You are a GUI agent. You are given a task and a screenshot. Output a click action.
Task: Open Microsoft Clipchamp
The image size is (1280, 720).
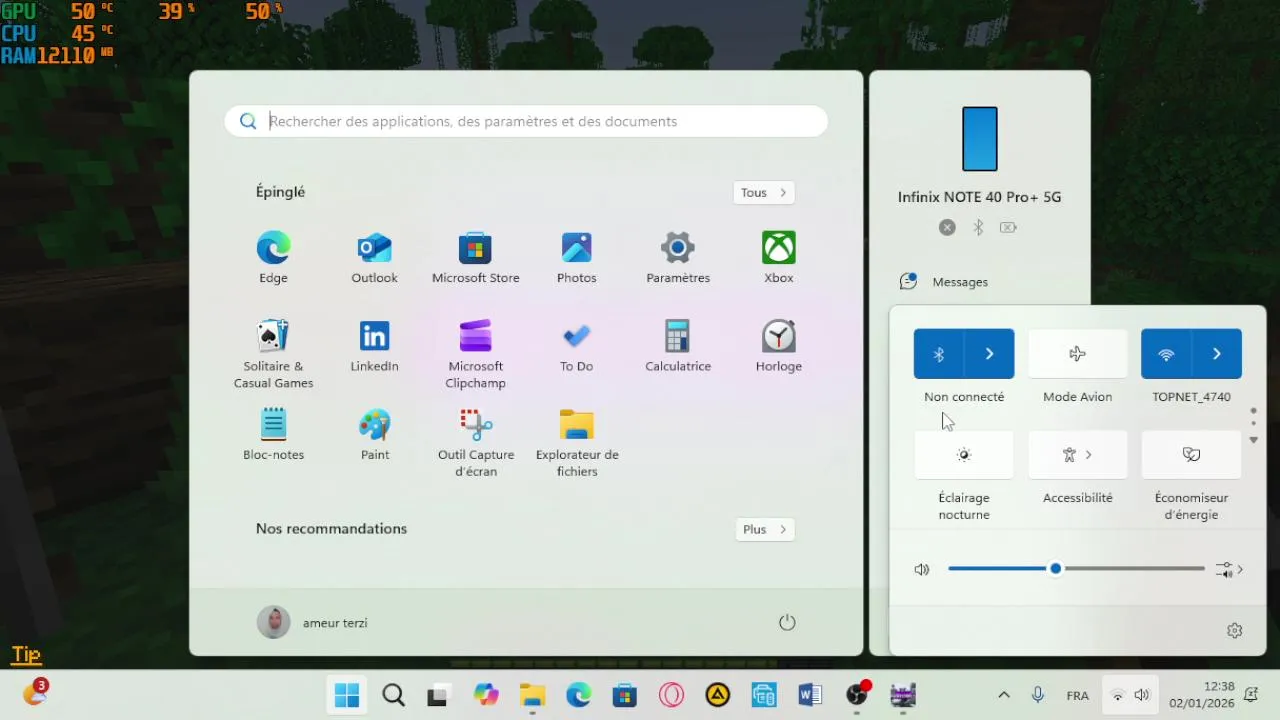[475, 354]
